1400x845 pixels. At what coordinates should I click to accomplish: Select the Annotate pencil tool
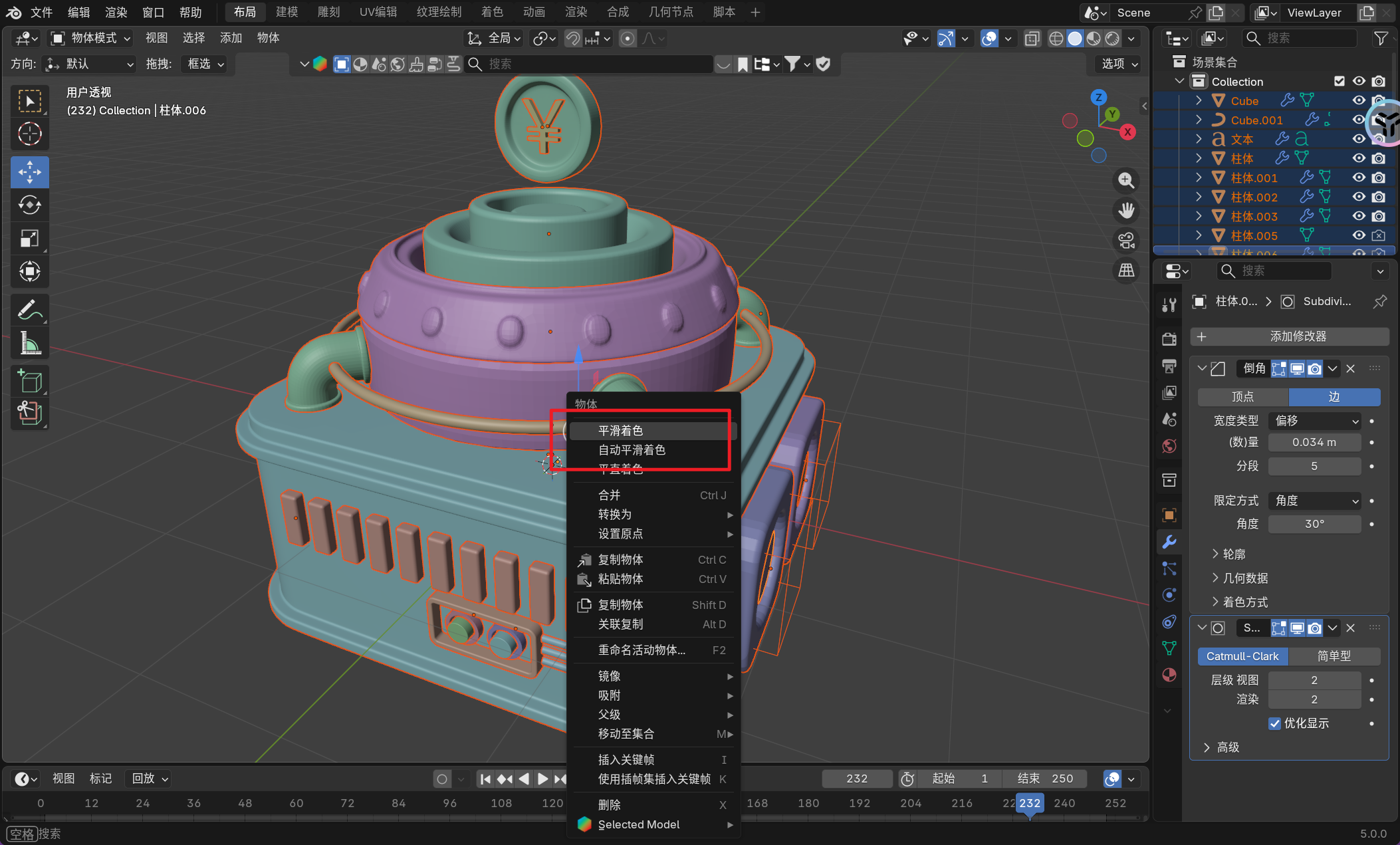point(29,310)
